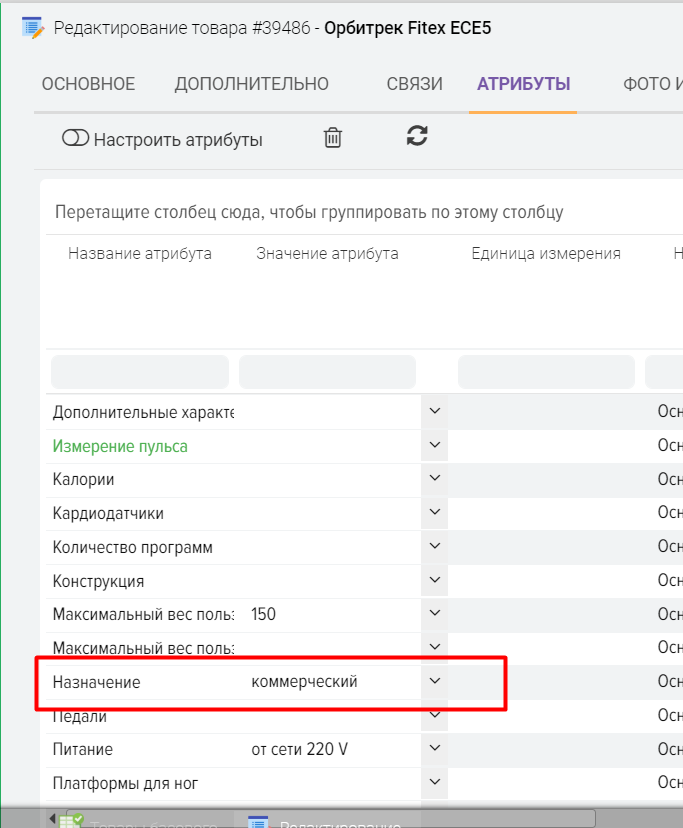Image resolution: width=683 pixels, height=828 pixels.
Task: Select the Назначение attribute name
Action: coord(96,682)
